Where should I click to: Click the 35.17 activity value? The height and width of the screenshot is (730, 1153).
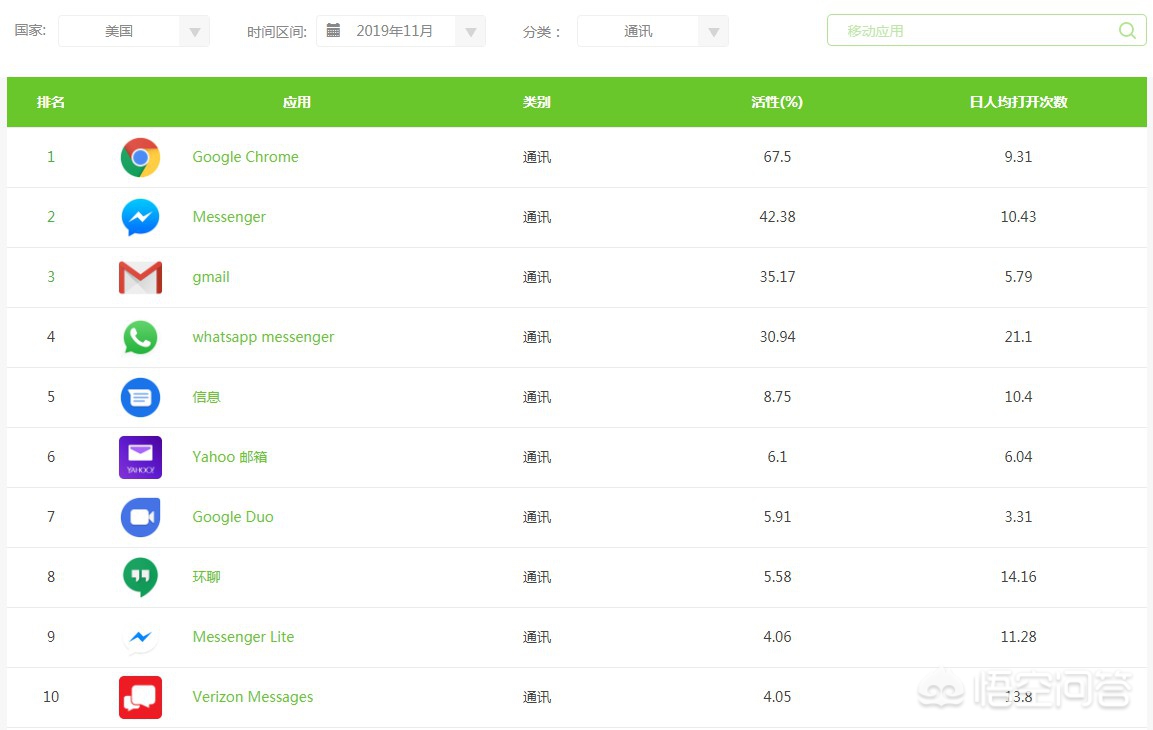[777, 277]
